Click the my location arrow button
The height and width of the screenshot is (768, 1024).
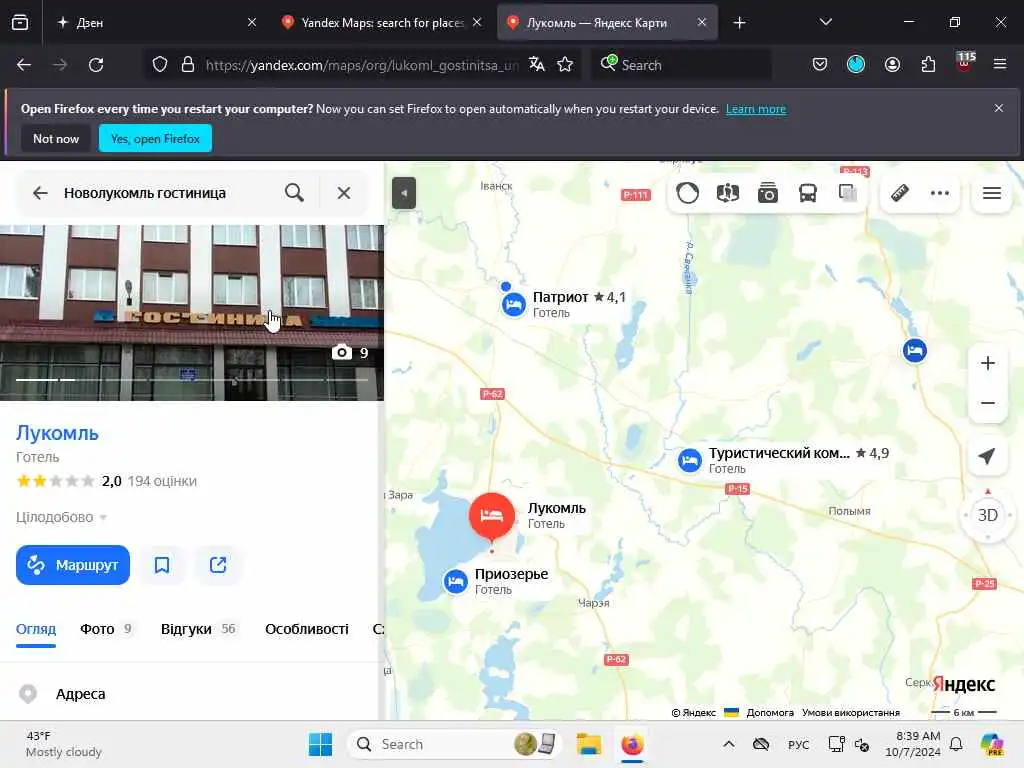tap(987, 456)
